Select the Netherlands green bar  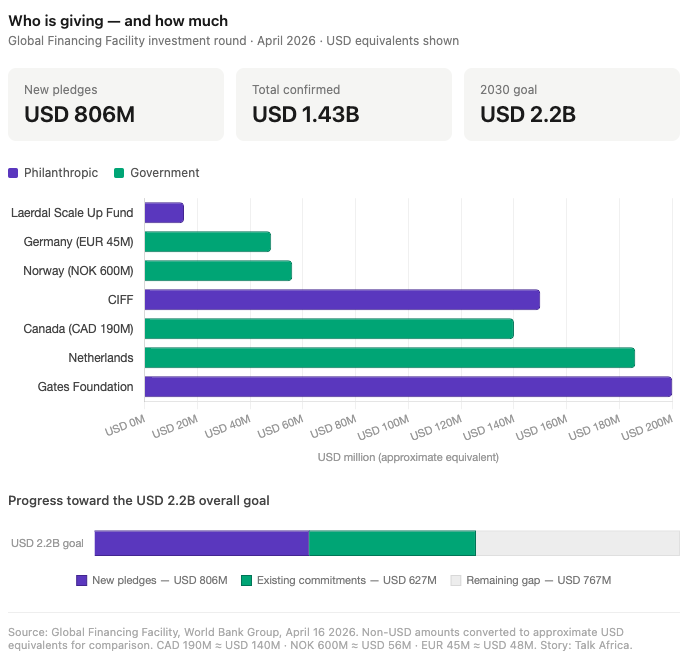(390, 358)
